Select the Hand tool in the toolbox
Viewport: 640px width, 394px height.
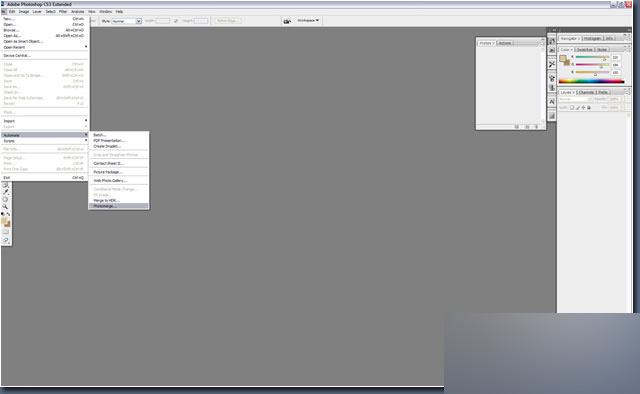(x=5, y=199)
